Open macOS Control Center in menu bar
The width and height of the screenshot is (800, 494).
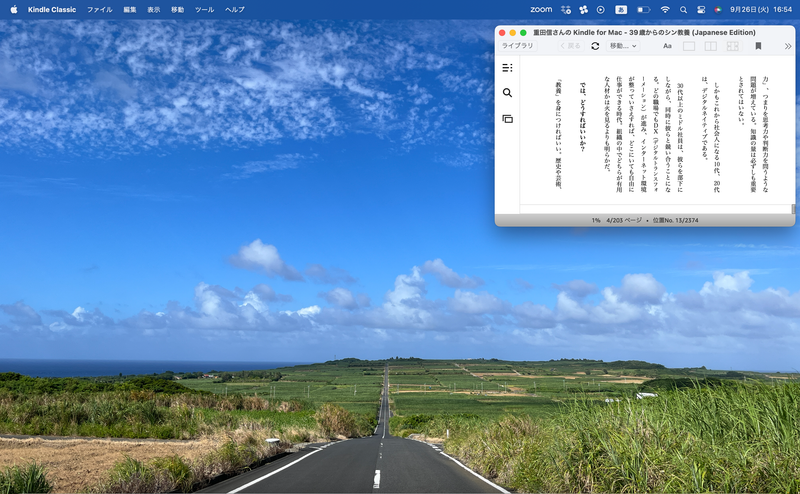[x=702, y=9]
